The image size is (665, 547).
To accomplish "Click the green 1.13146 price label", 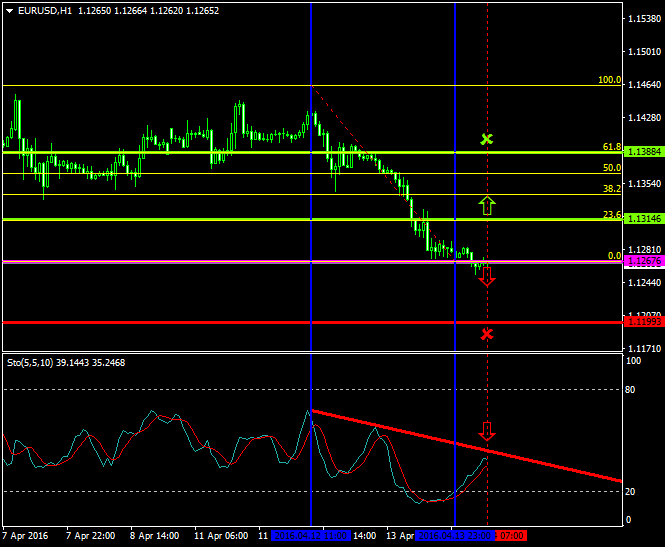I will (x=645, y=218).
